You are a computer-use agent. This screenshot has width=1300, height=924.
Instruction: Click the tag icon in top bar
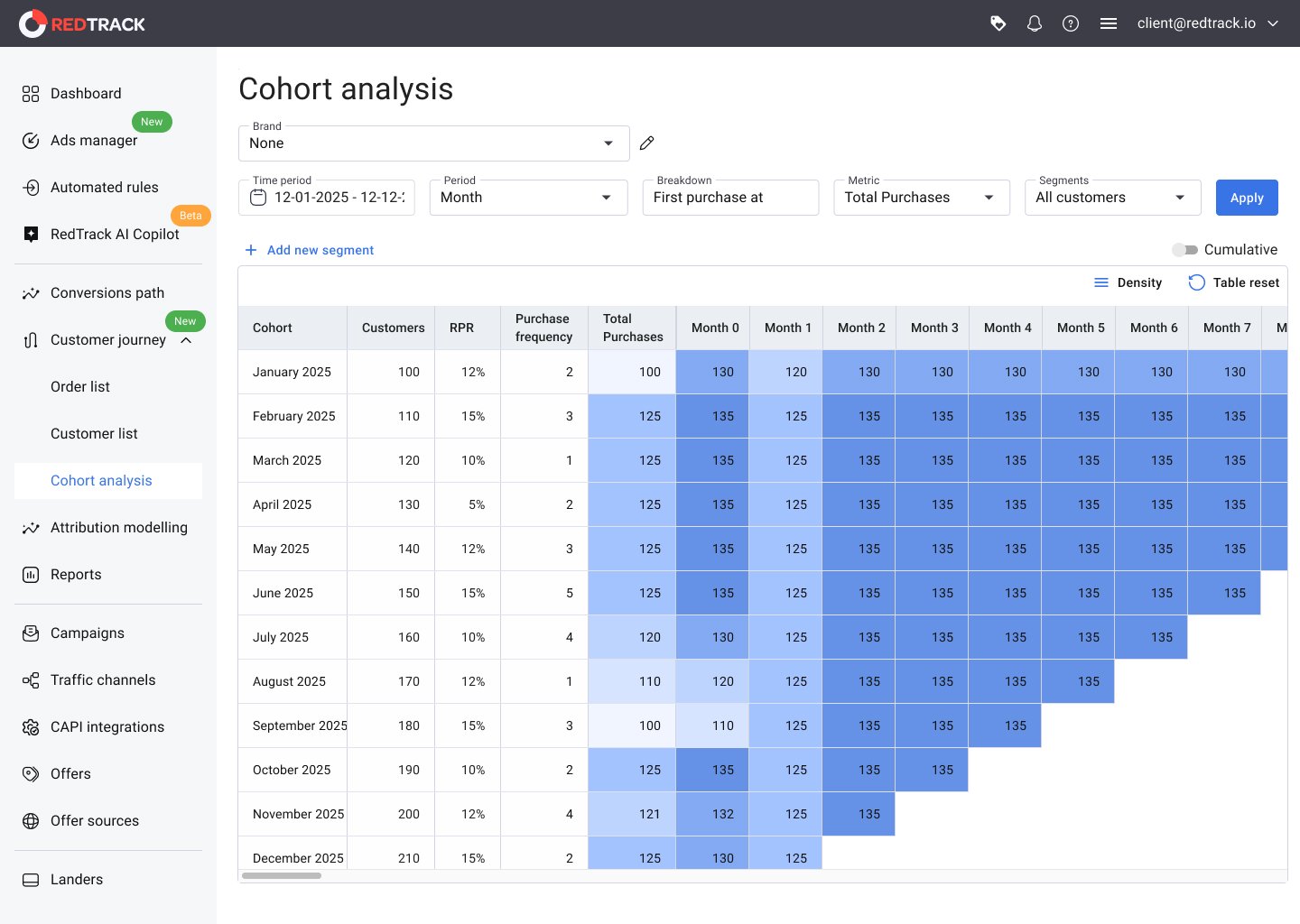pyautogui.click(x=998, y=23)
